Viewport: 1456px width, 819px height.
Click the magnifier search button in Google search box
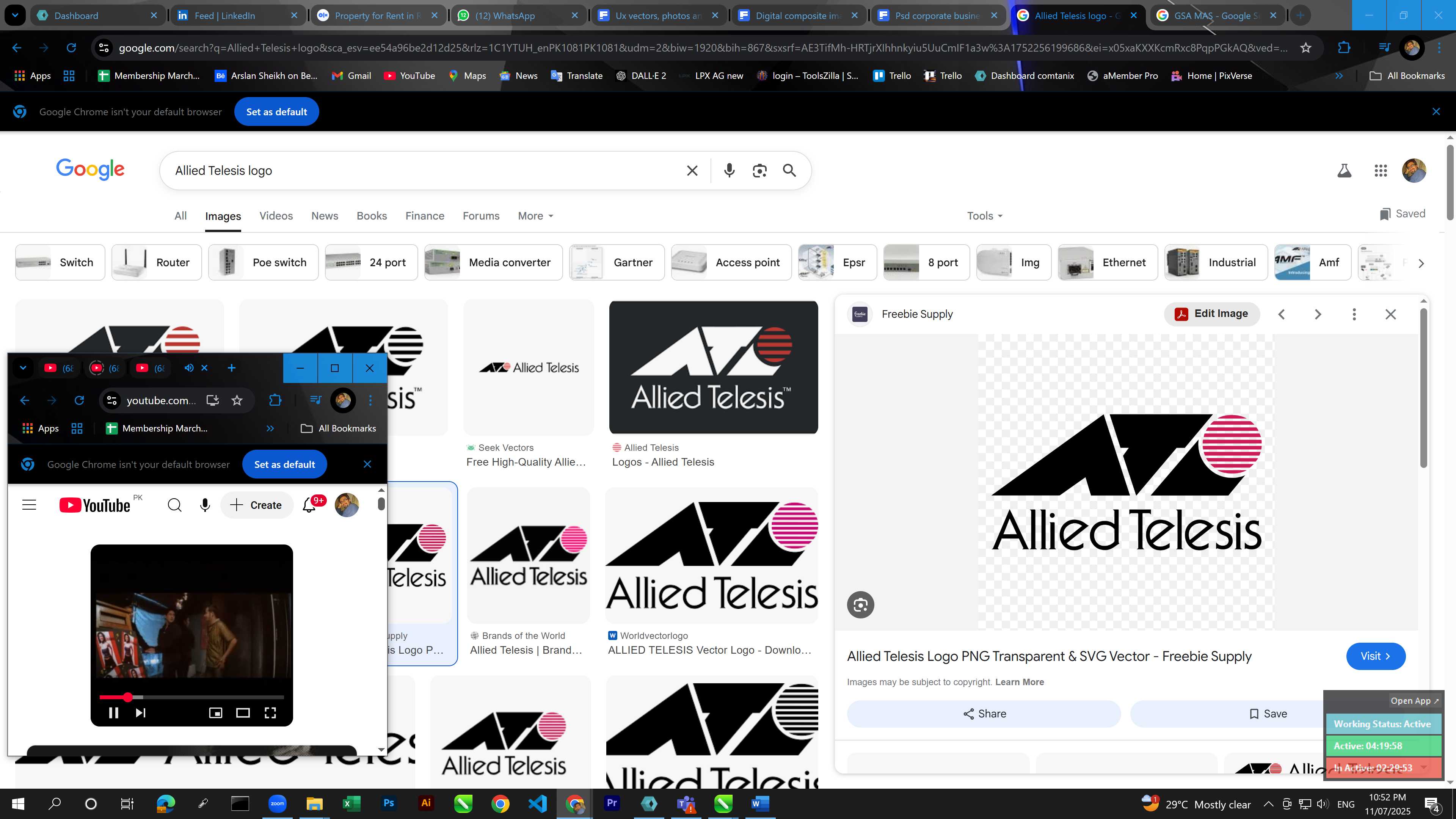789,171
